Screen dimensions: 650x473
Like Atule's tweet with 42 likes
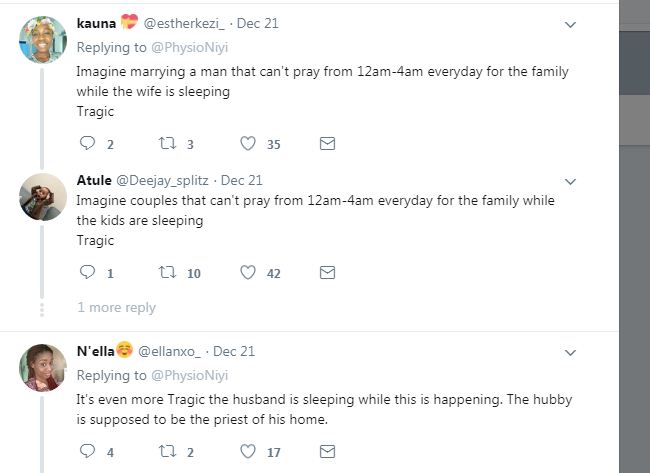[248, 272]
